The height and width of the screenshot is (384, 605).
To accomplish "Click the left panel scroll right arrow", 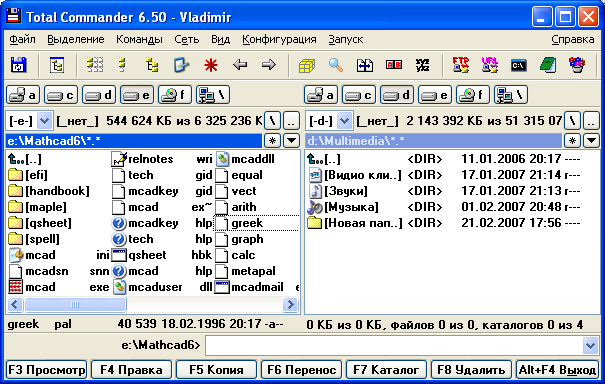I will pyautogui.click(x=291, y=305).
